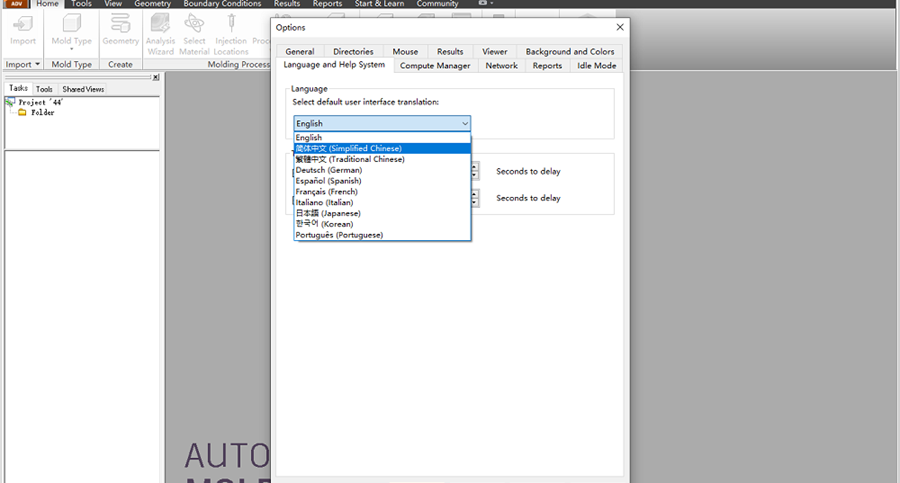Switch to the View ribbon tab
Image resolution: width=900 pixels, height=483 pixels.
(x=113, y=3)
